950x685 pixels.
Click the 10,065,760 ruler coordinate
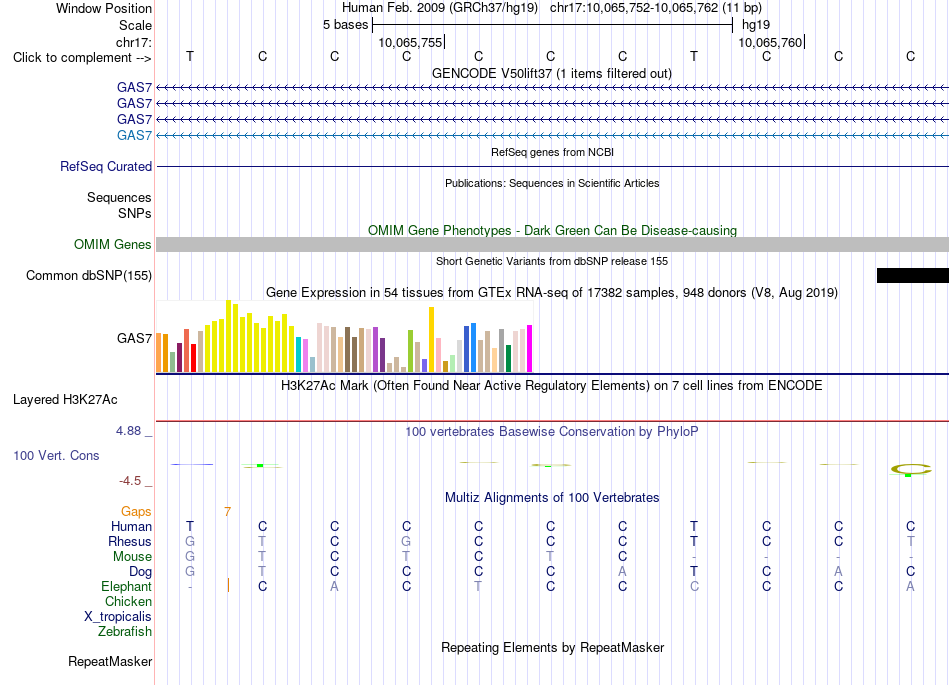pos(770,42)
